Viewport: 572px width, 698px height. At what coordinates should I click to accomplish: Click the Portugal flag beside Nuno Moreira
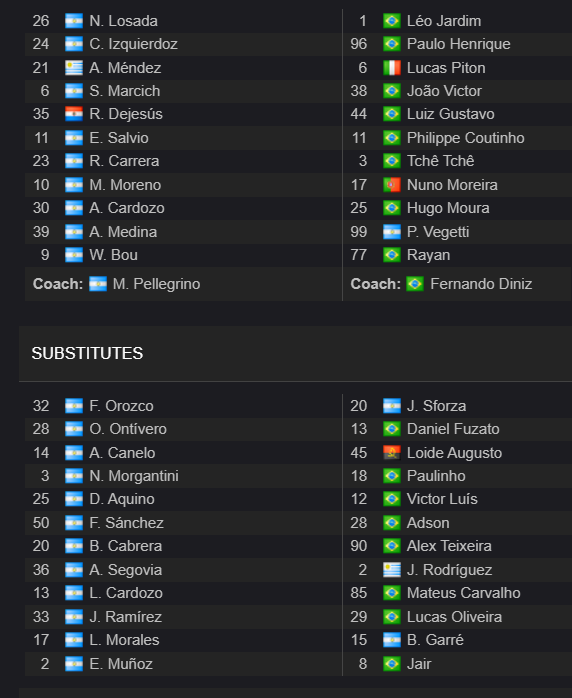[392, 185]
